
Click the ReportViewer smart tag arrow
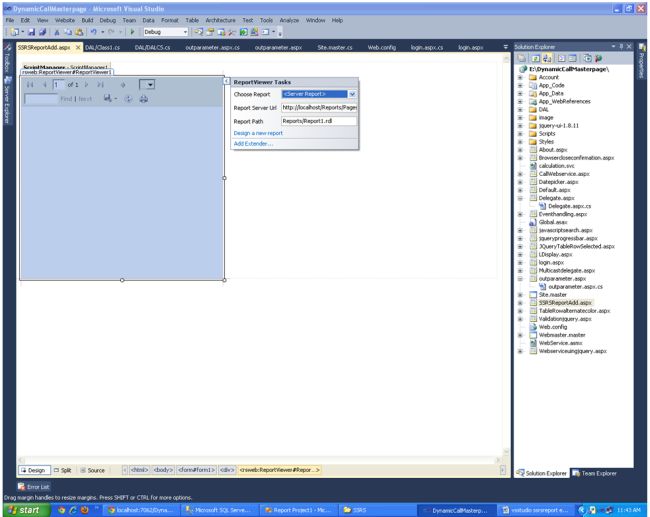227,81
